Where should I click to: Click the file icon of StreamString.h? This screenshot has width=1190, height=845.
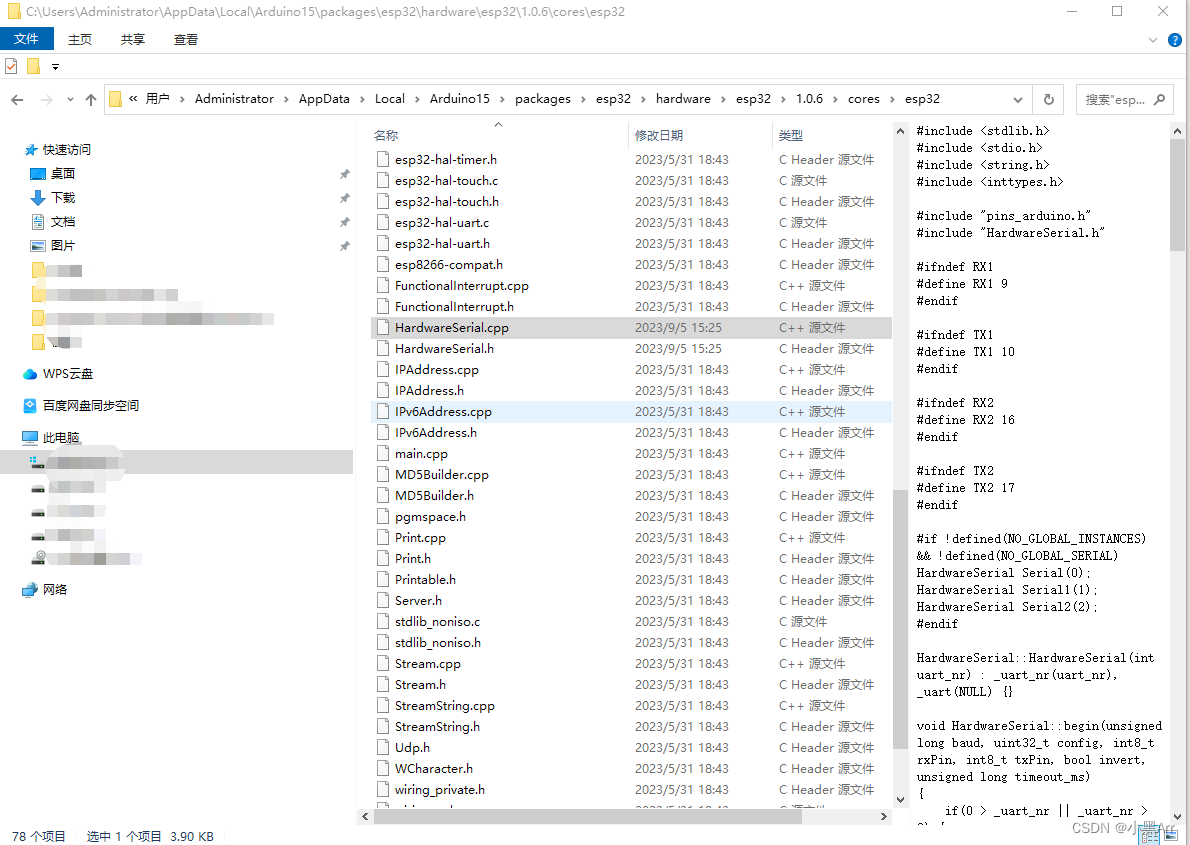[x=383, y=727]
